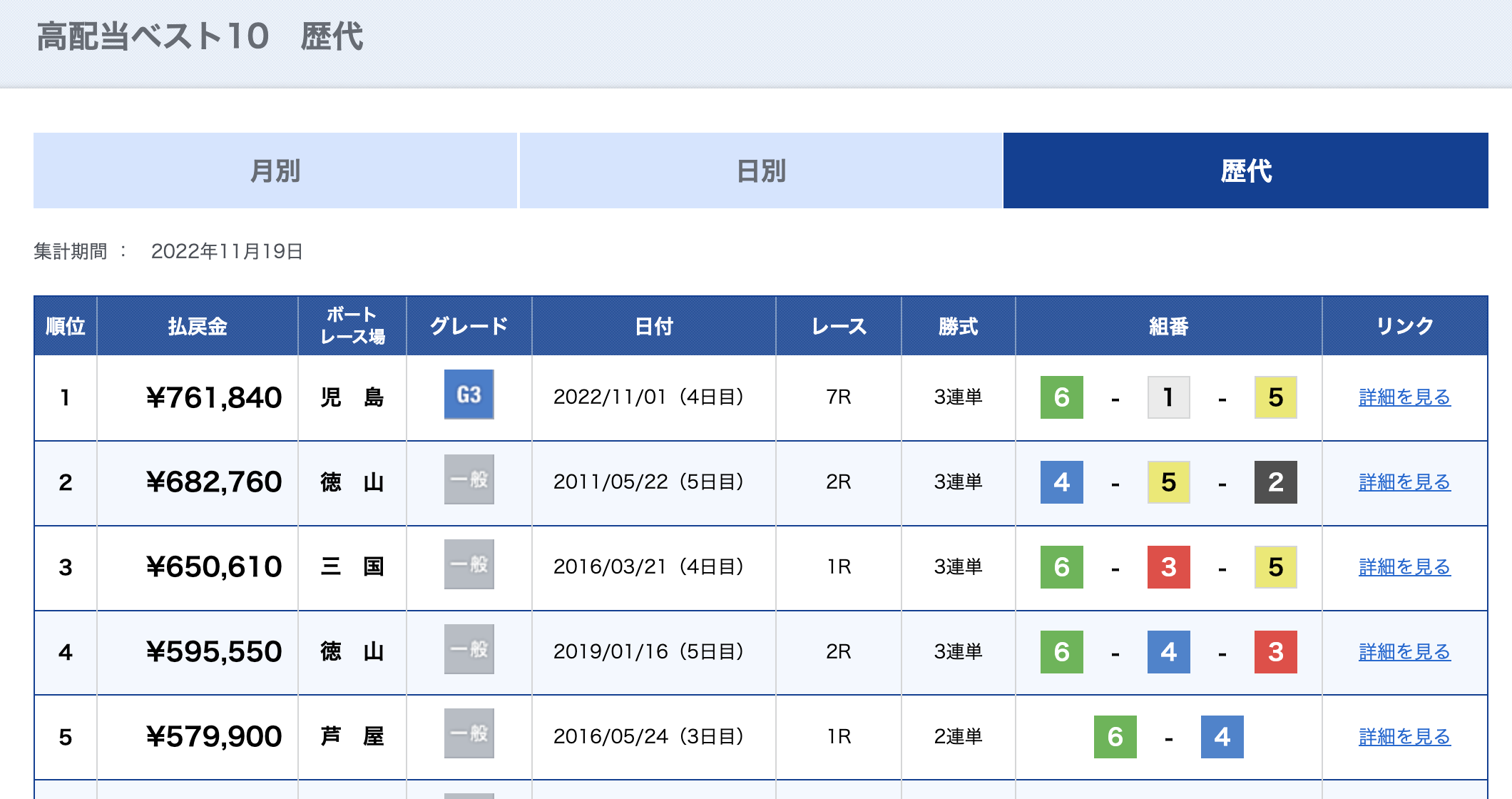Switch to the 日別 tab
This screenshot has height=799, width=1512.
click(761, 171)
